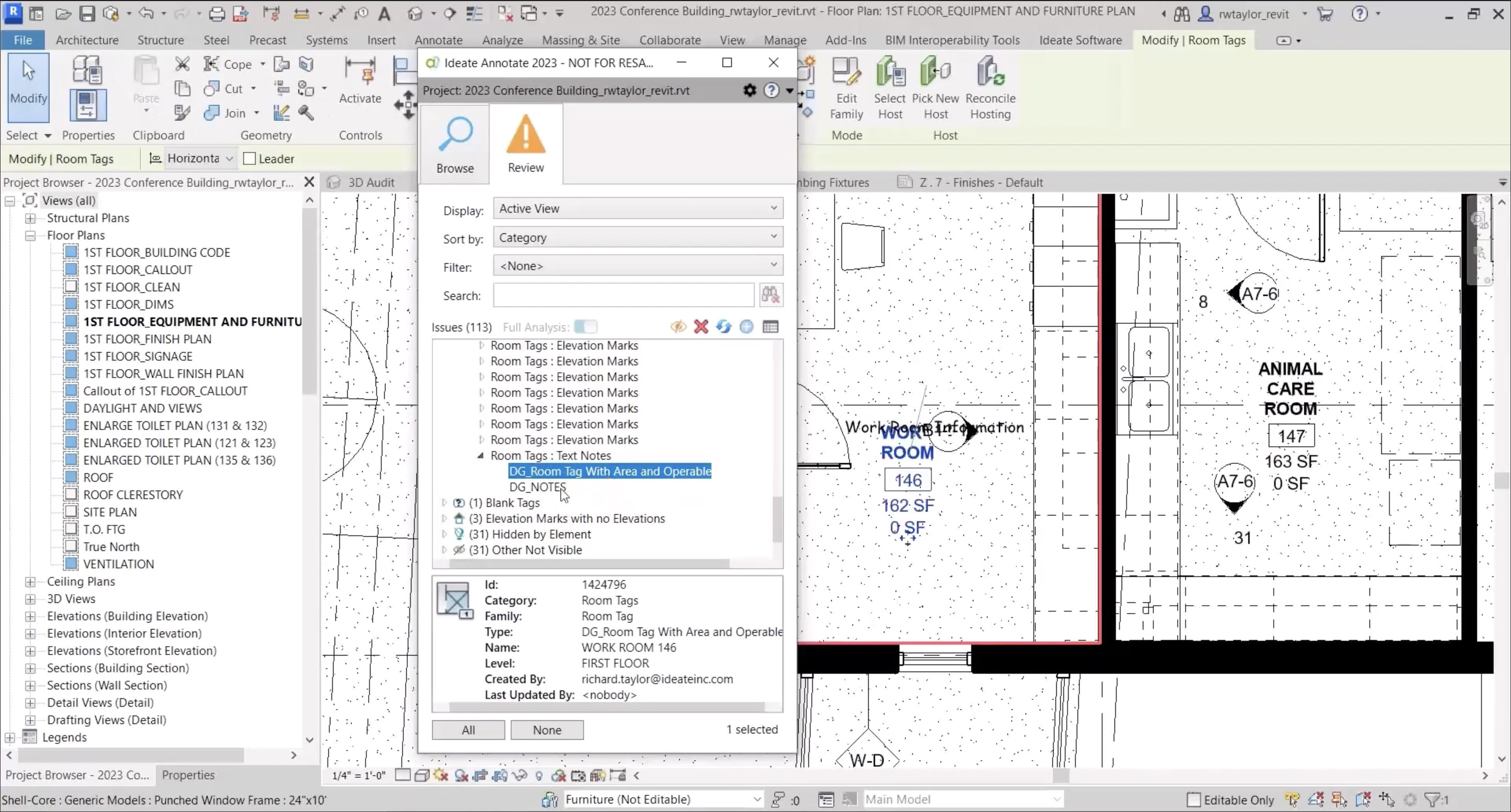
Task: Click the All button
Action: coord(468,730)
